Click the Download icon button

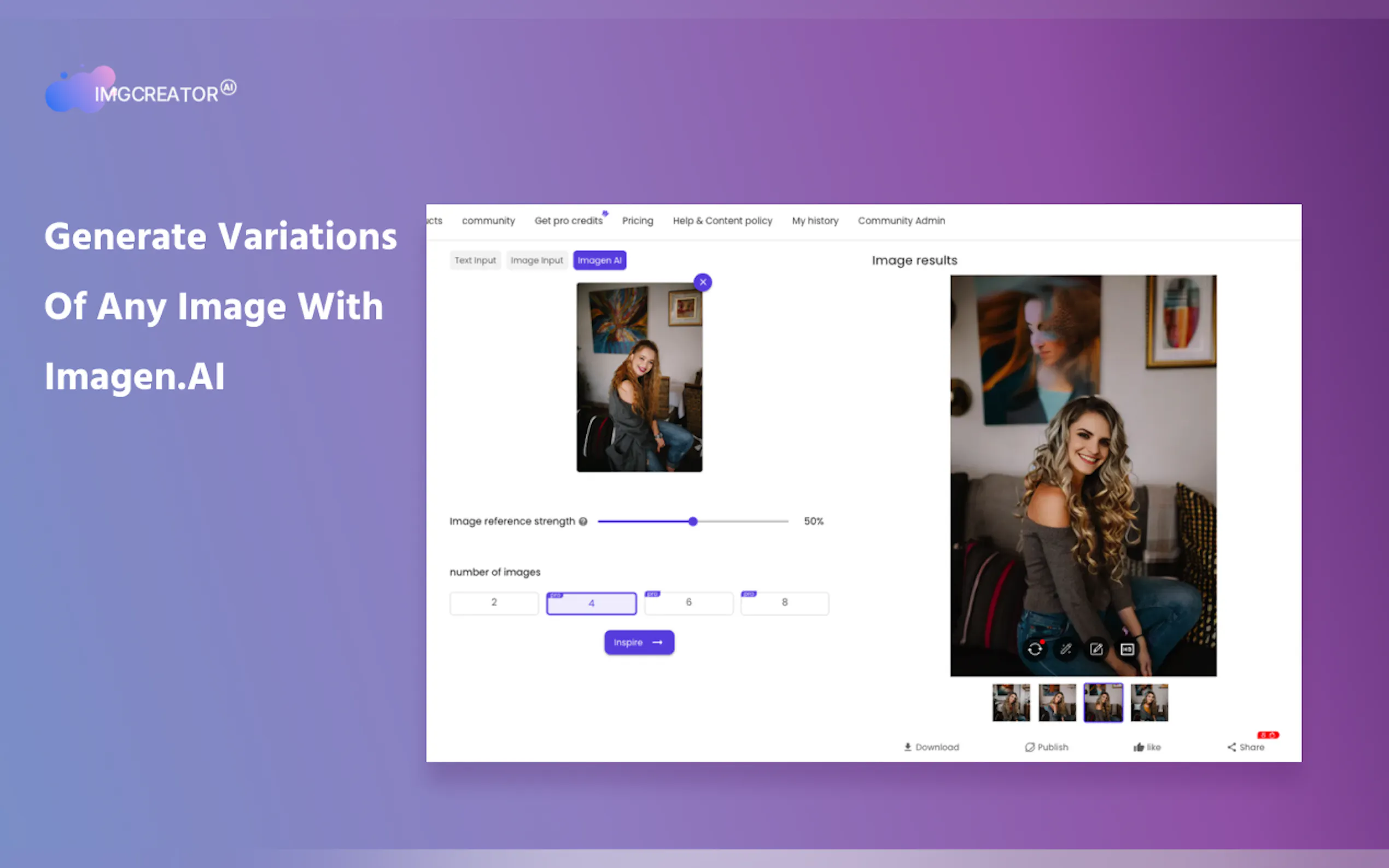931,747
